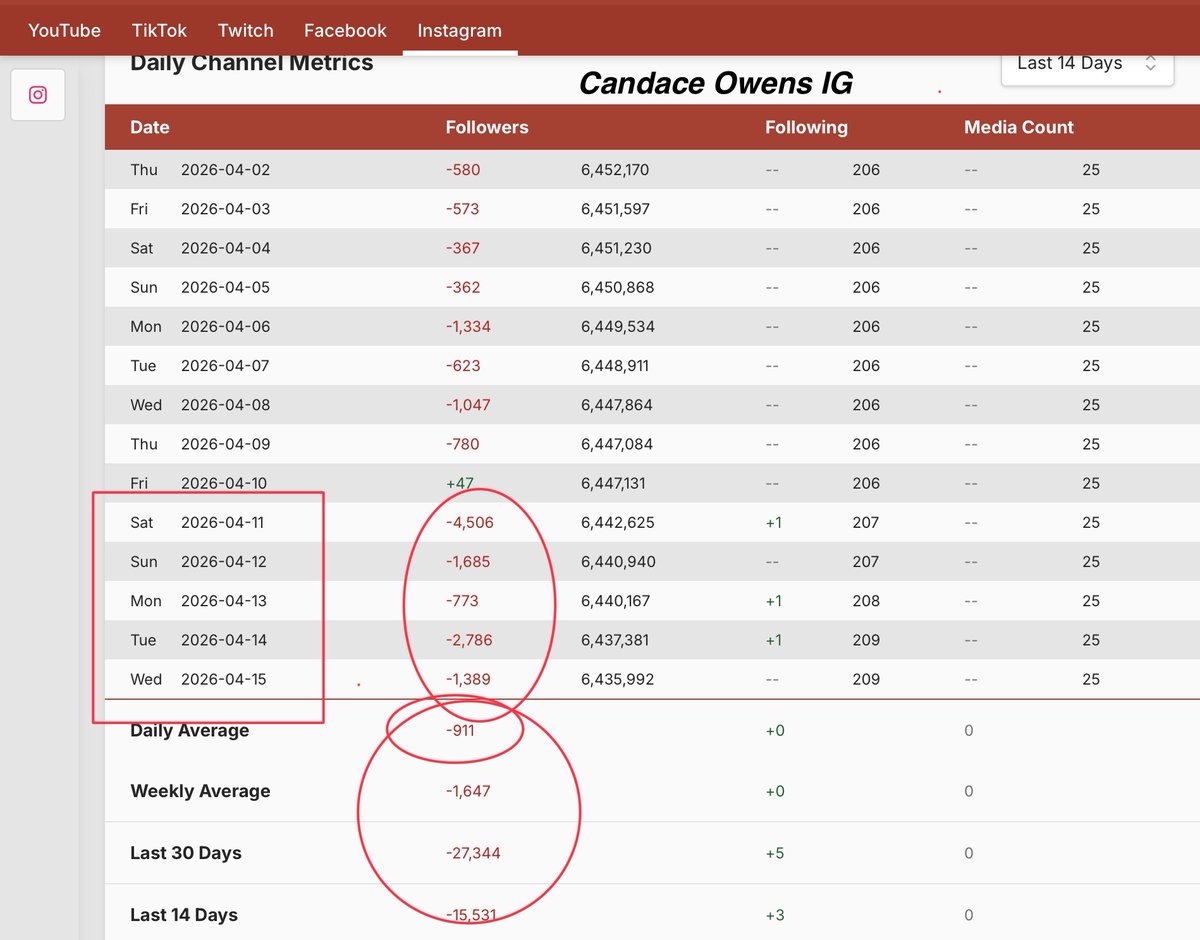Click the Daily Channel Metrics heading
The height and width of the screenshot is (940, 1200).
click(252, 63)
